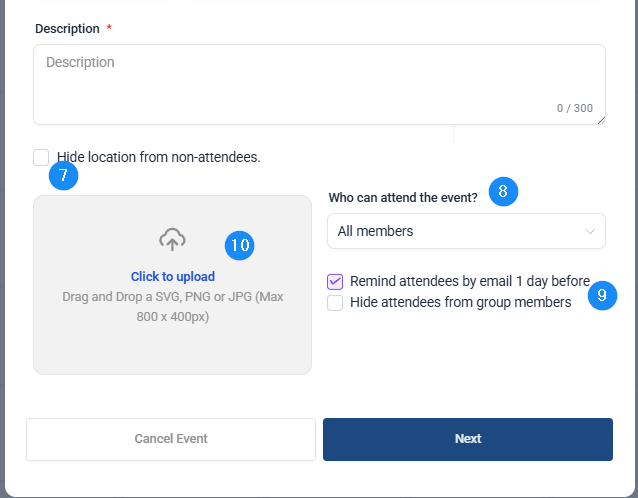The width and height of the screenshot is (638, 498).
Task: Click the dropdown chevron arrow
Action: click(x=589, y=231)
